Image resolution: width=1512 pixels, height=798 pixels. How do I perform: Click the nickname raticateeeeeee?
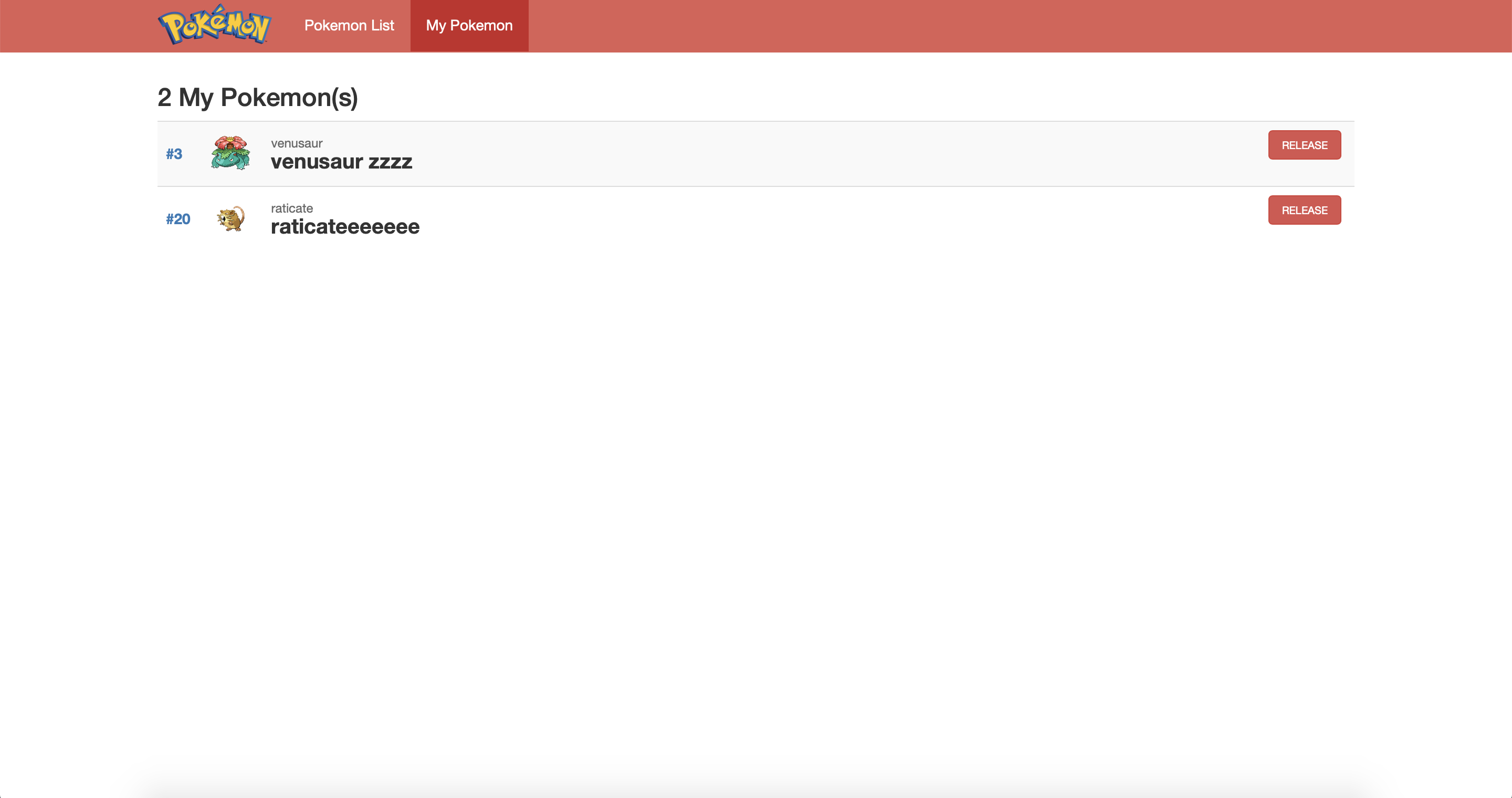click(x=344, y=226)
